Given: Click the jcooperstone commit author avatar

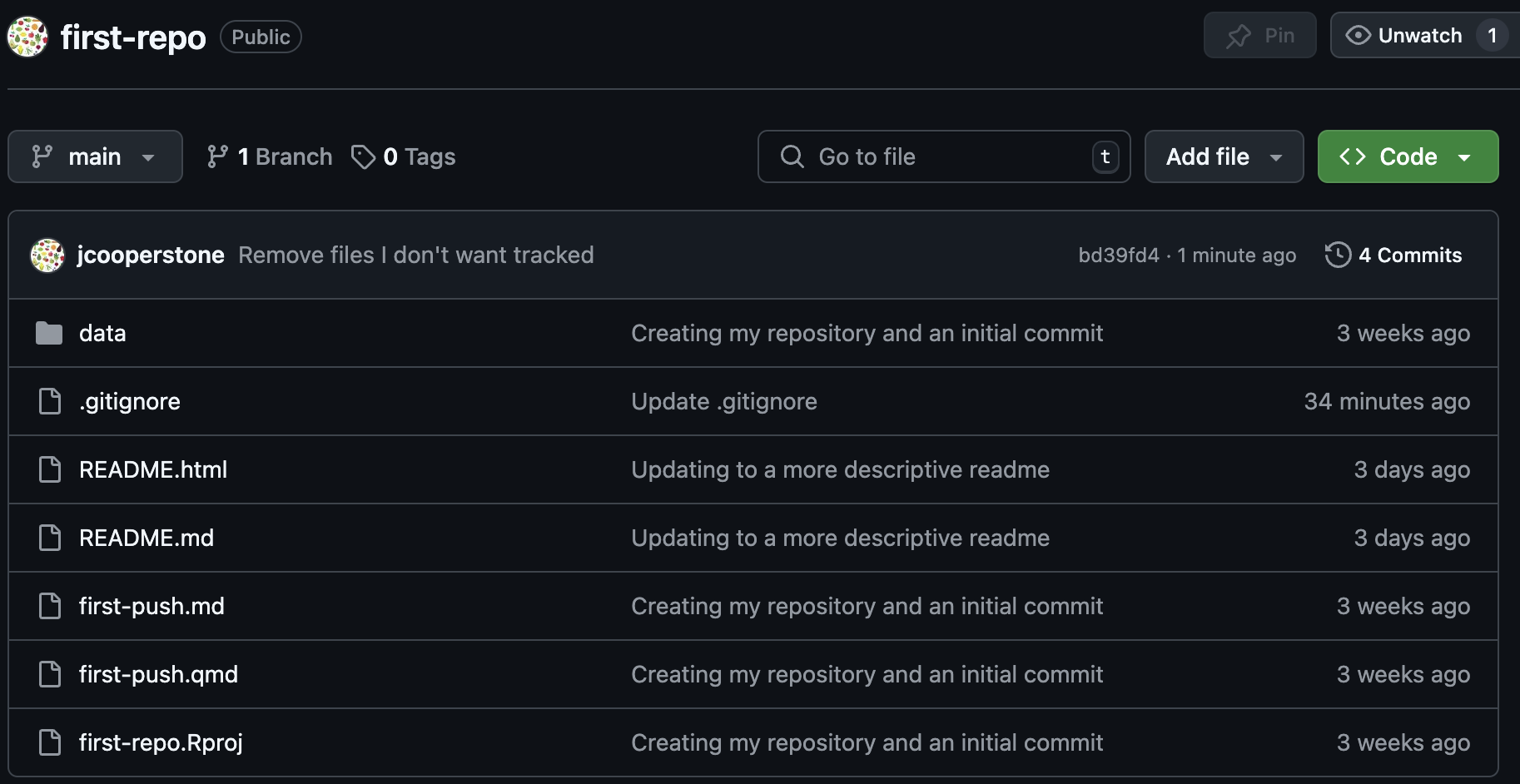Looking at the screenshot, I should pos(47,255).
